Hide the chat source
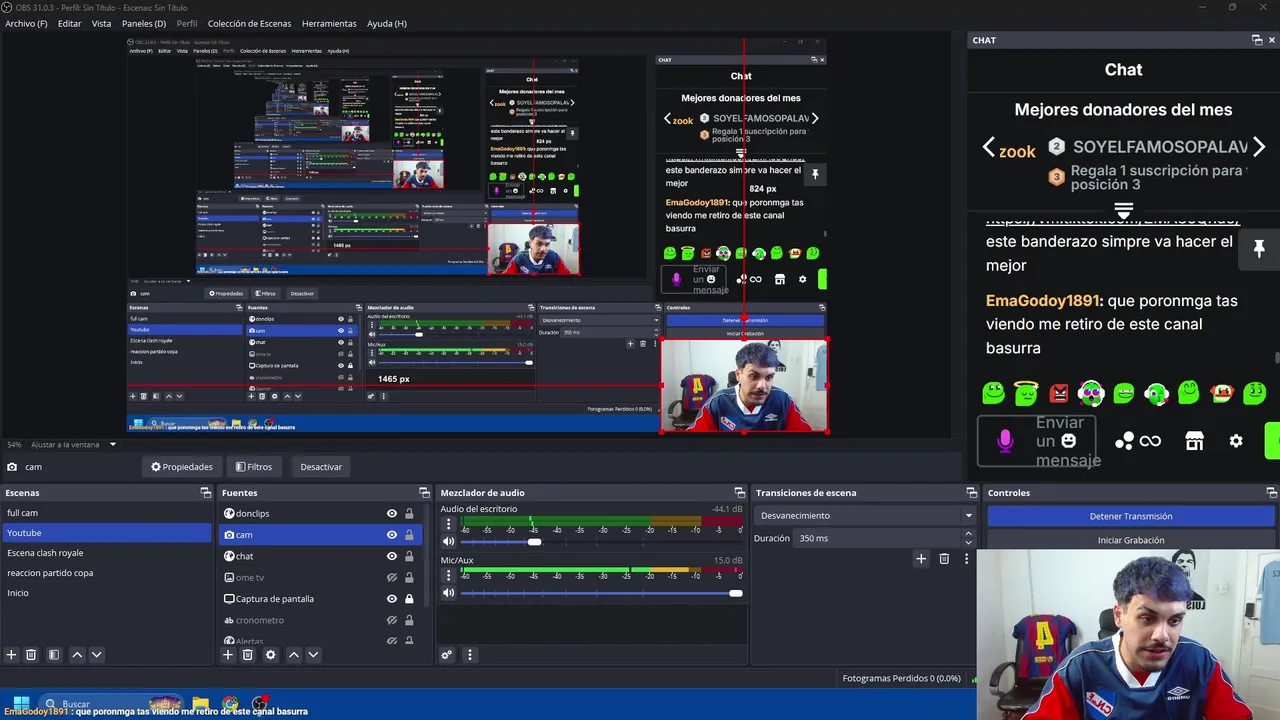Viewport: 1280px width, 720px height. coord(392,556)
